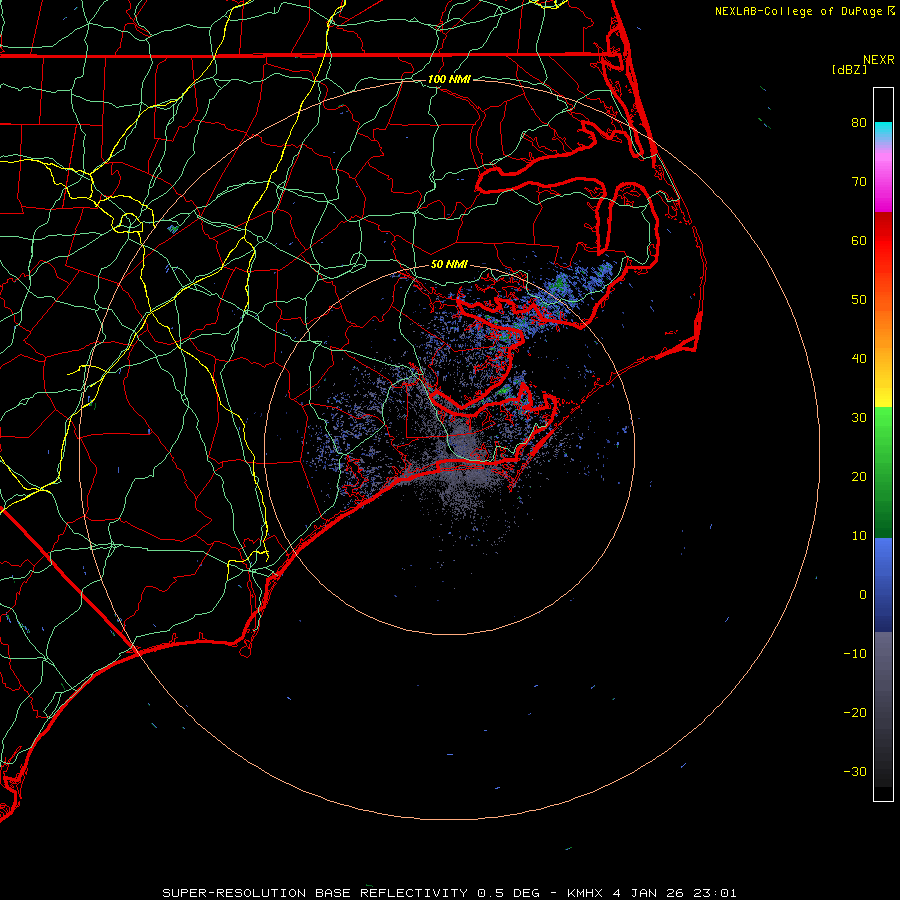Click the SUPER-RESOLUTION BASE REFLECTIVITY caption
900x900 pixels.
[x=315, y=893]
